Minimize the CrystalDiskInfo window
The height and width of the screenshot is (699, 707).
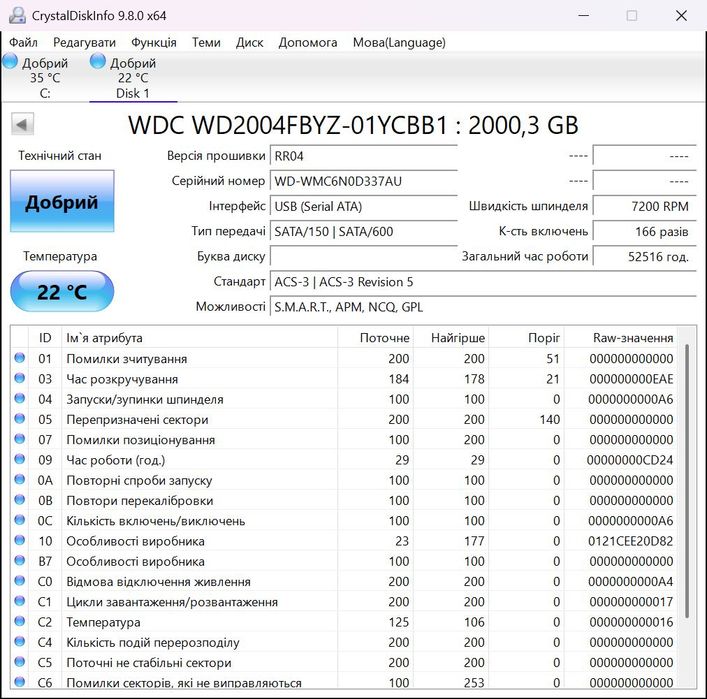tap(584, 15)
